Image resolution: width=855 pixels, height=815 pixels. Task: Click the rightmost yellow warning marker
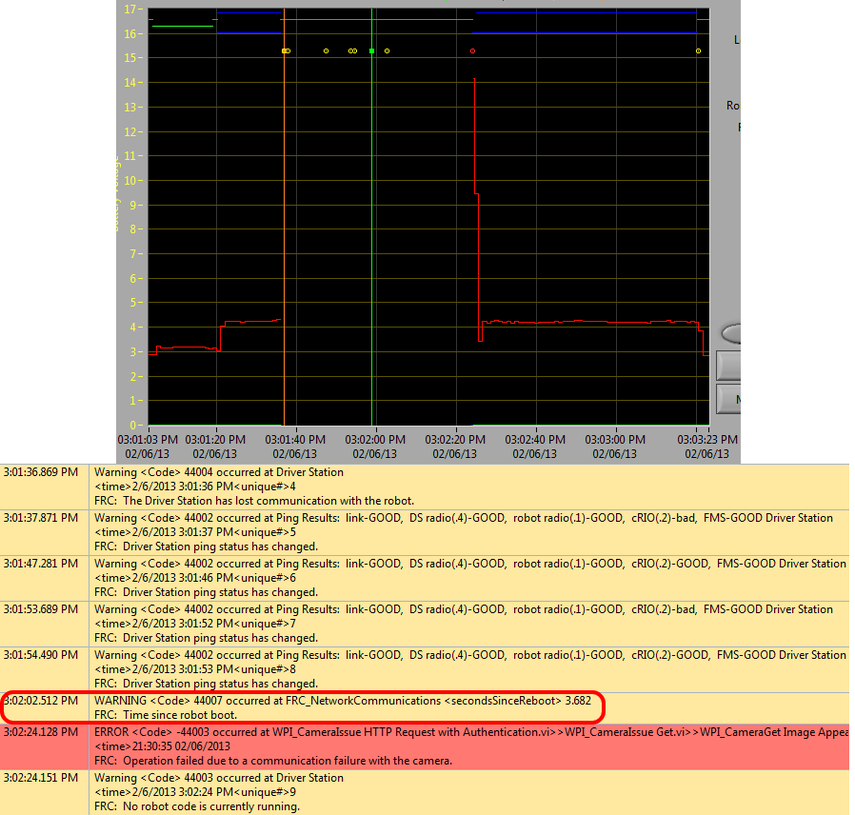pos(698,50)
